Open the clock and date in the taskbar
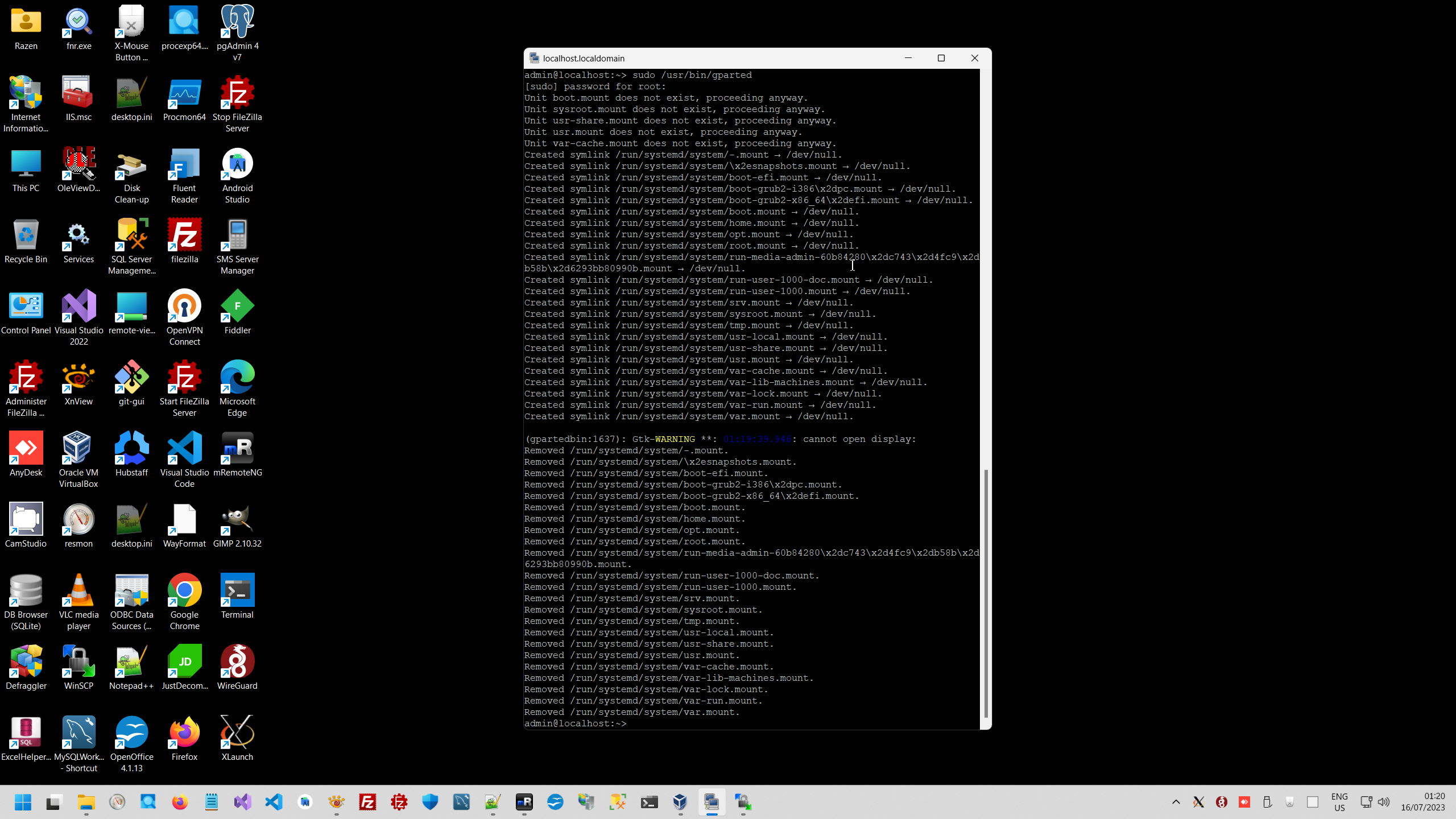This screenshot has width=1456, height=819. pyautogui.click(x=1422, y=802)
